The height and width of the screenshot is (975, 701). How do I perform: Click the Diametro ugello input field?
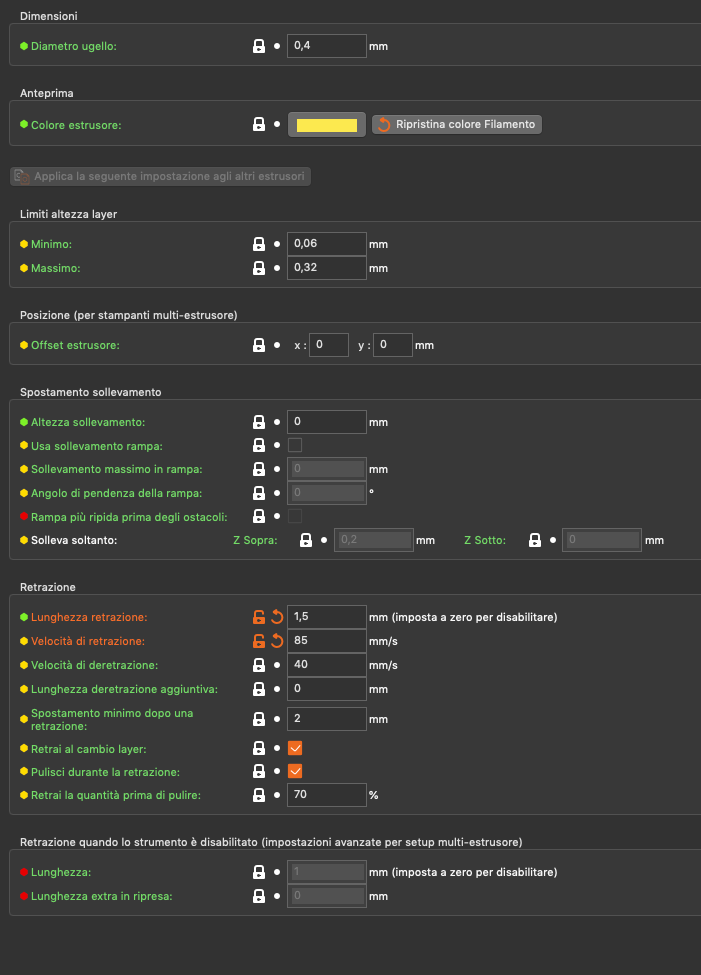pyautogui.click(x=326, y=46)
